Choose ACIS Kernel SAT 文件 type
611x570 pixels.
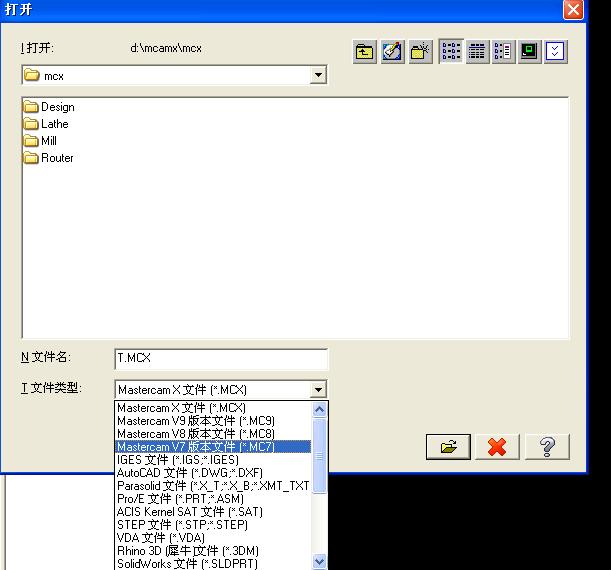[x=213, y=512]
